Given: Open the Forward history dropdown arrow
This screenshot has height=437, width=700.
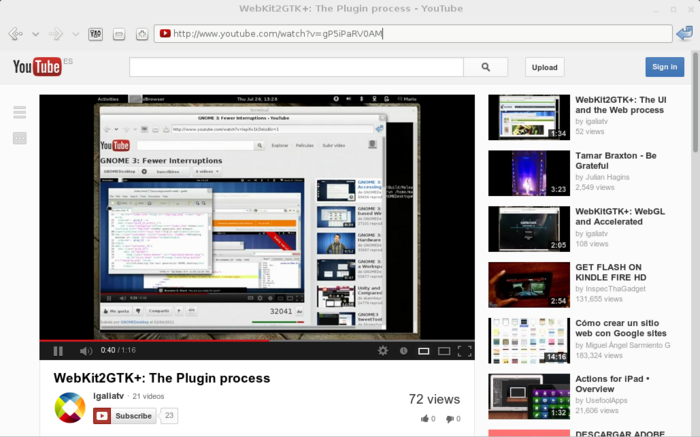Looking at the screenshot, I should point(75,34).
